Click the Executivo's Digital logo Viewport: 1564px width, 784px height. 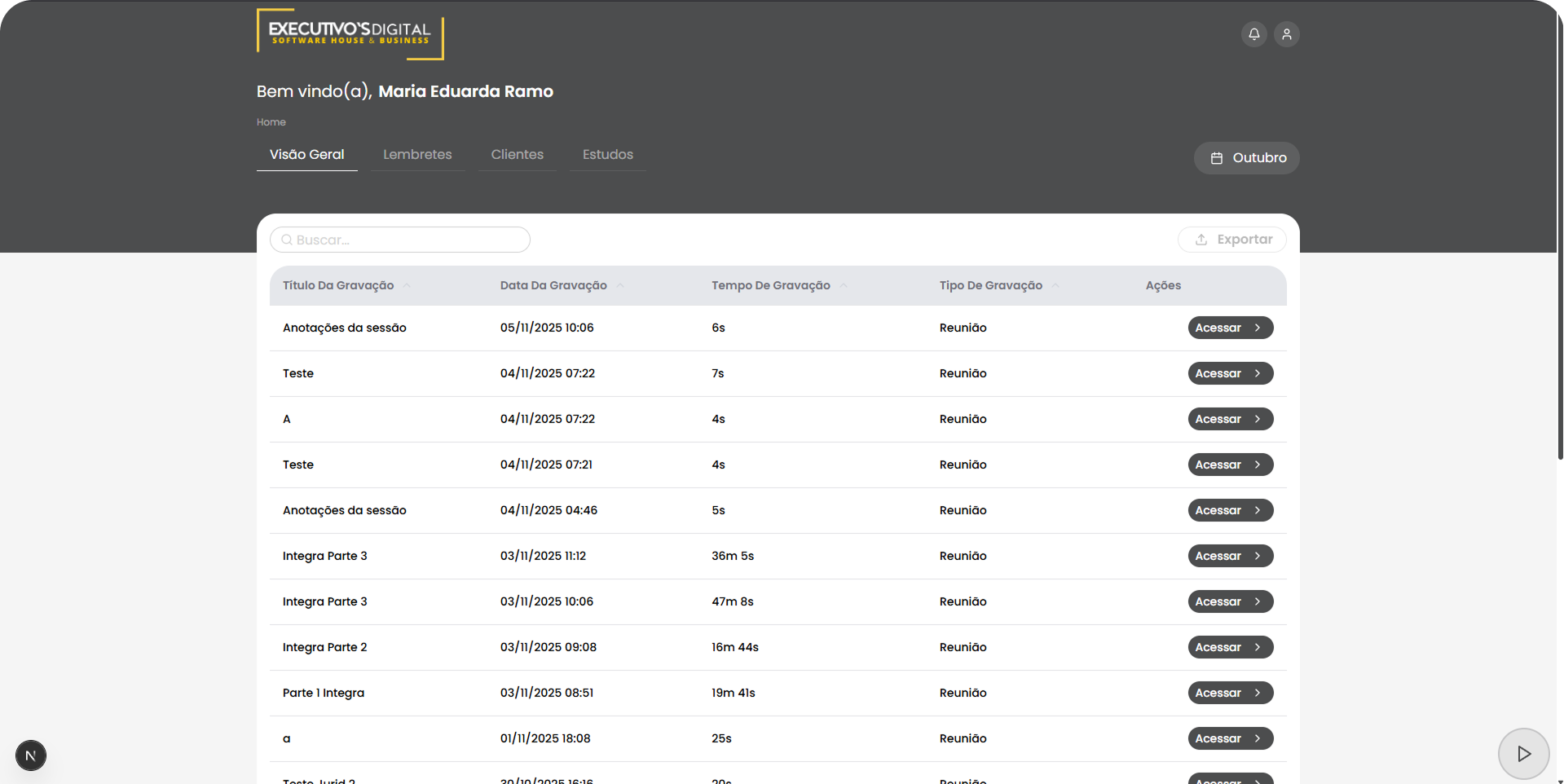350,34
